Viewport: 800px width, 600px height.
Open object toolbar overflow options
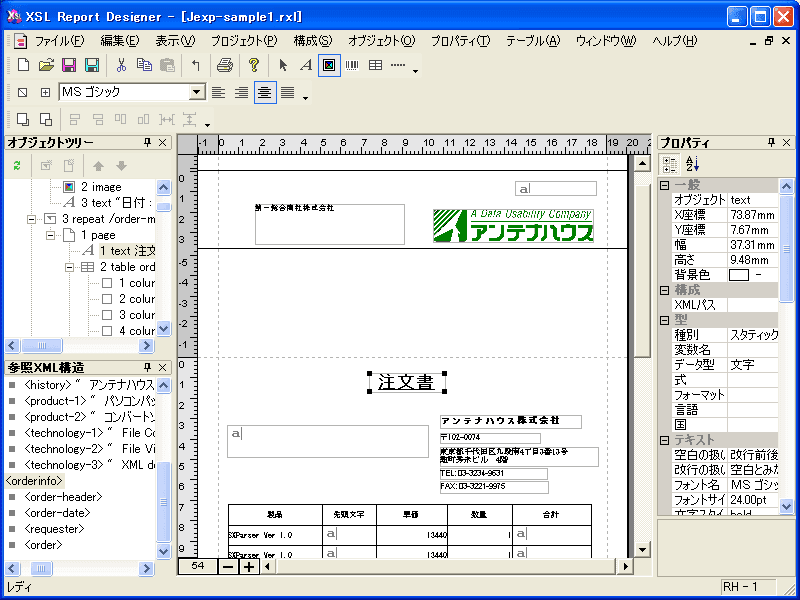[x=415, y=71]
